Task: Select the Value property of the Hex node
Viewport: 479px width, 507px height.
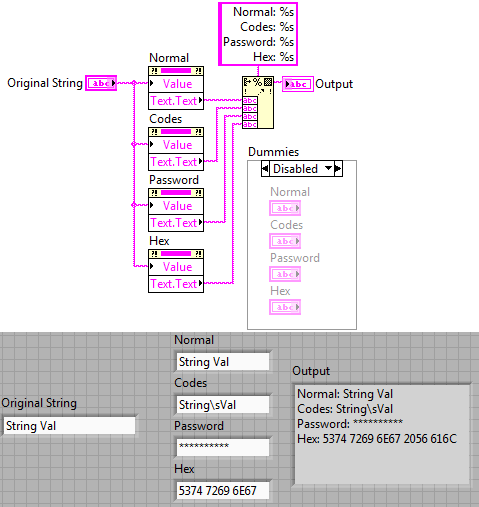Action: click(176, 267)
